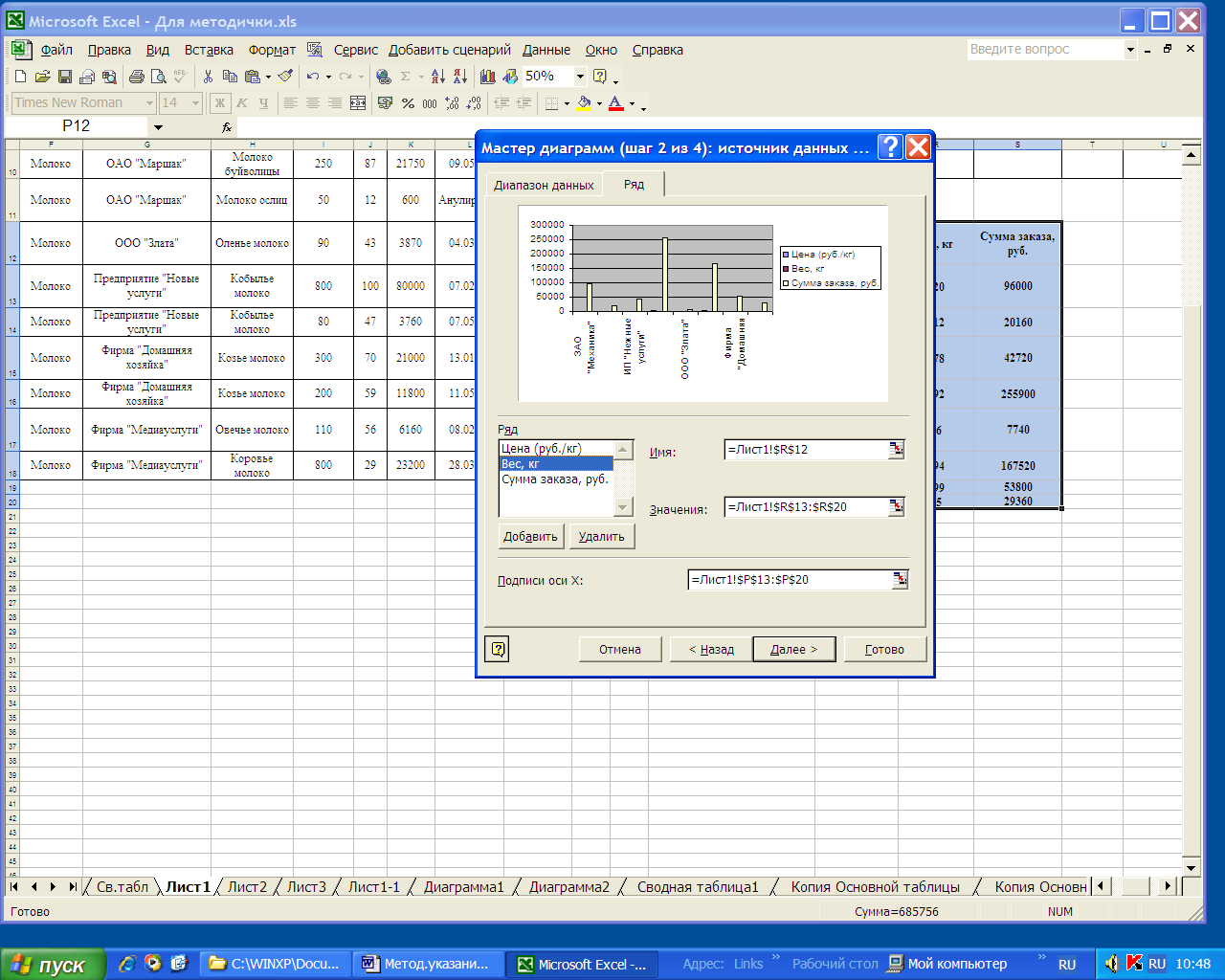Open the Borders dropdown arrow
This screenshot has height=980, width=1225.
tap(567, 102)
